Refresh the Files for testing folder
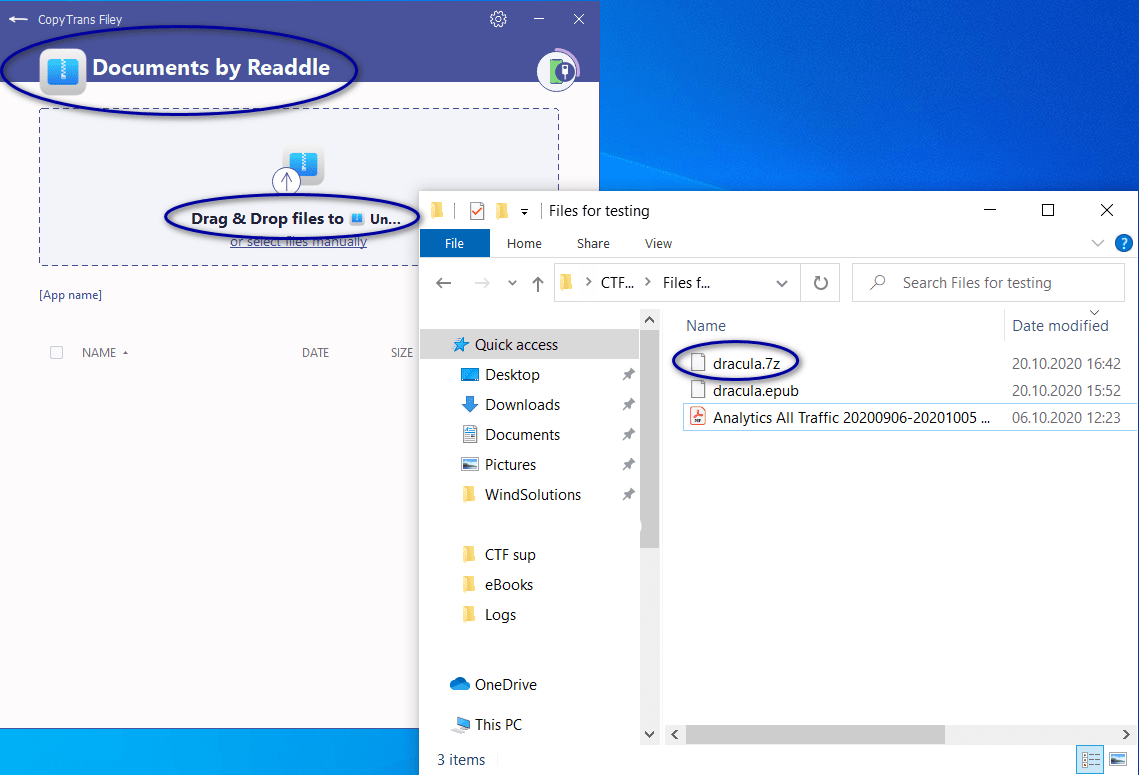Screen dimensions: 1139x775 (820, 283)
